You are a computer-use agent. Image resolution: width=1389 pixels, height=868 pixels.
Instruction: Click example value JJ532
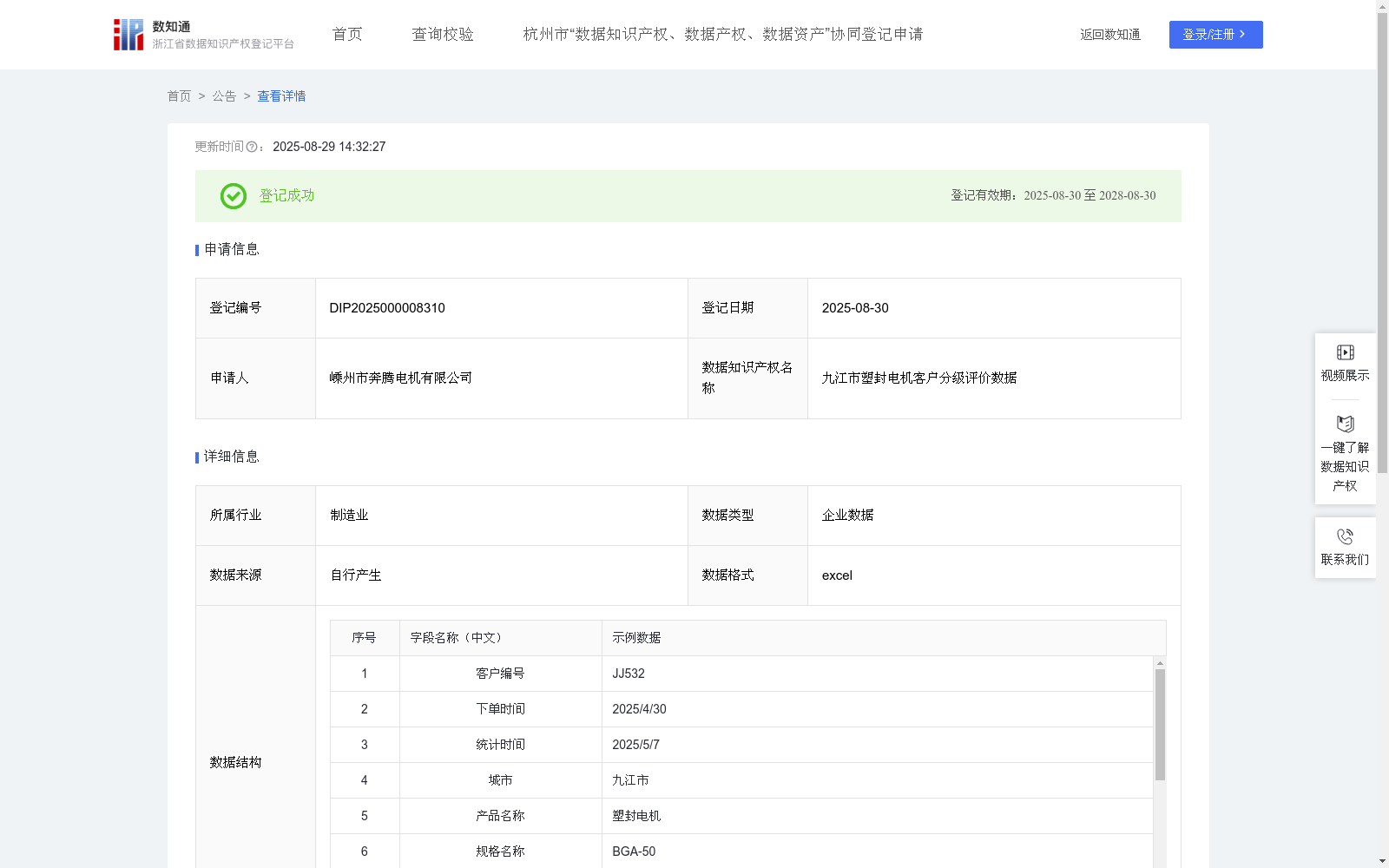[x=629, y=674]
